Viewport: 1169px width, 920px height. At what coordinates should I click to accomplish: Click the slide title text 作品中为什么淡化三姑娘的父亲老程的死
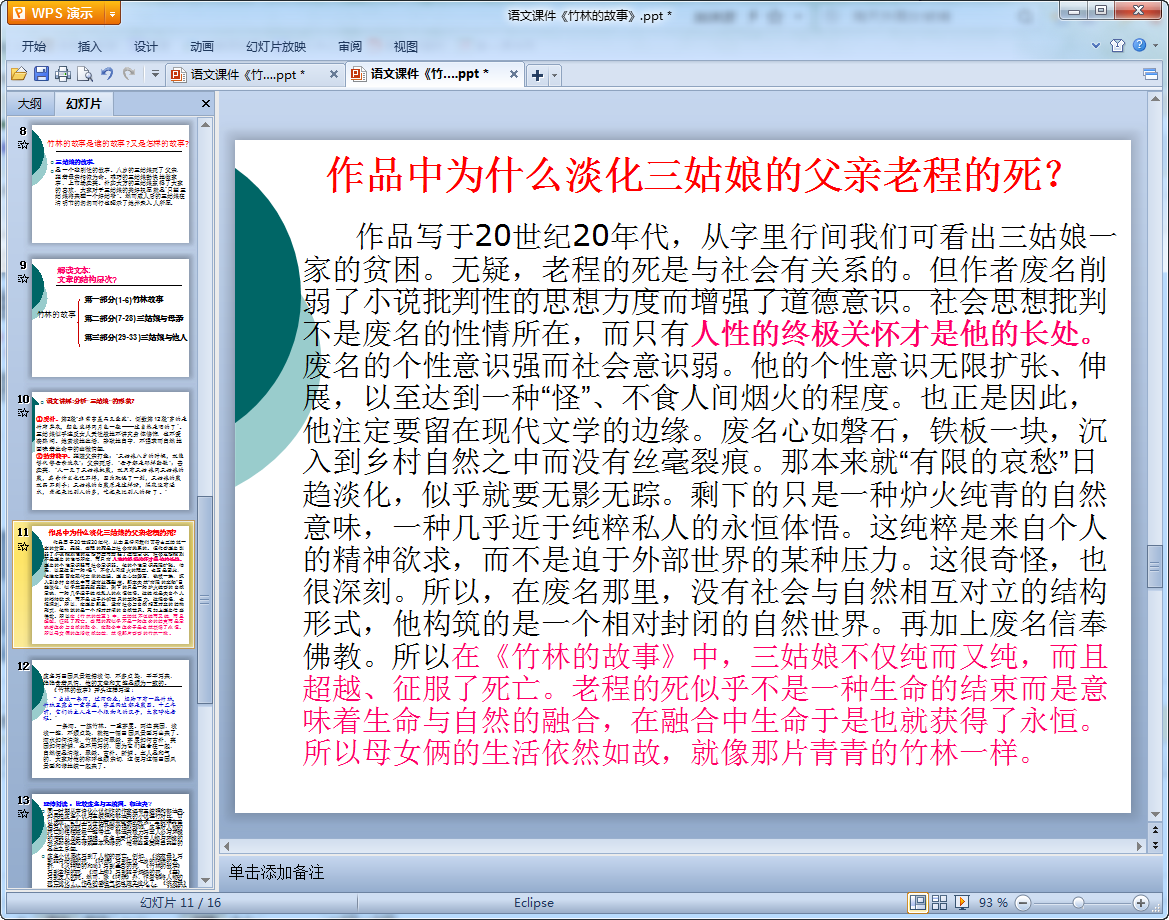pos(695,175)
